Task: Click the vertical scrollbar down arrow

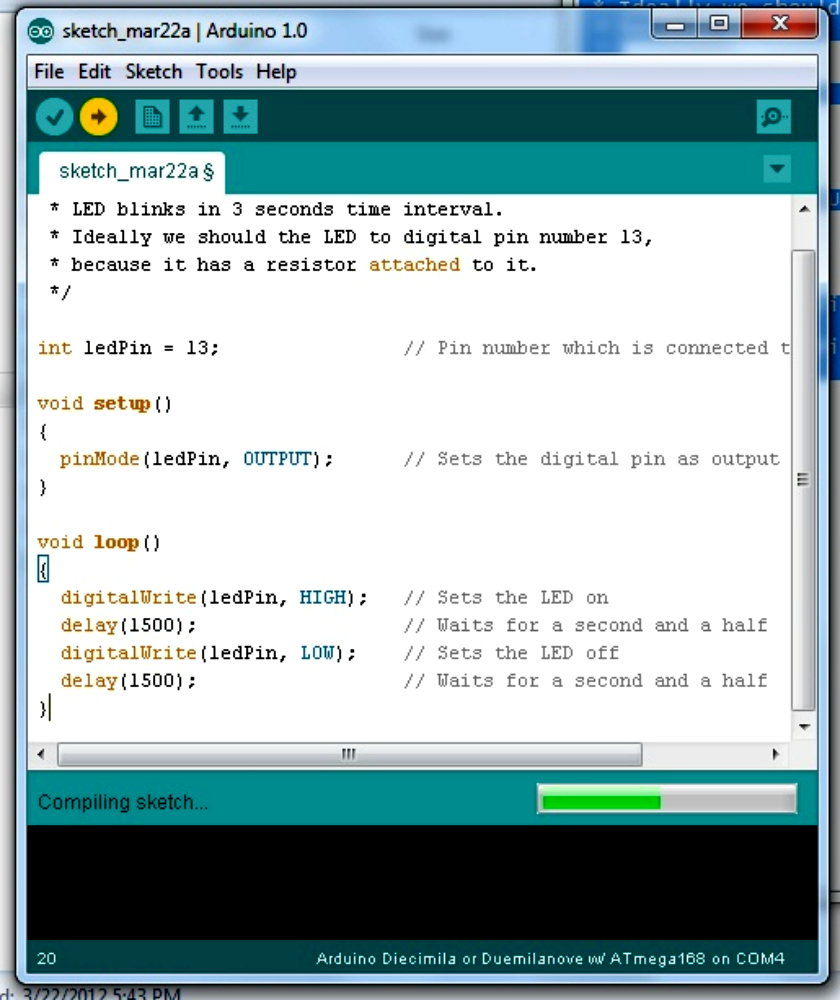Action: [804, 727]
